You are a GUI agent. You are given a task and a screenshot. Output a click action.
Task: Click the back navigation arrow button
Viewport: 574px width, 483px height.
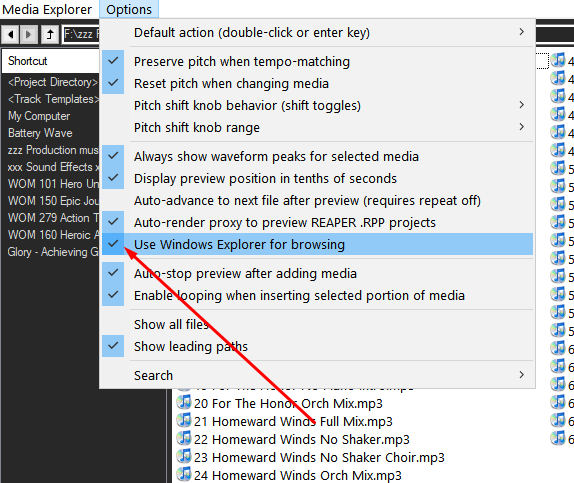tap(10, 35)
